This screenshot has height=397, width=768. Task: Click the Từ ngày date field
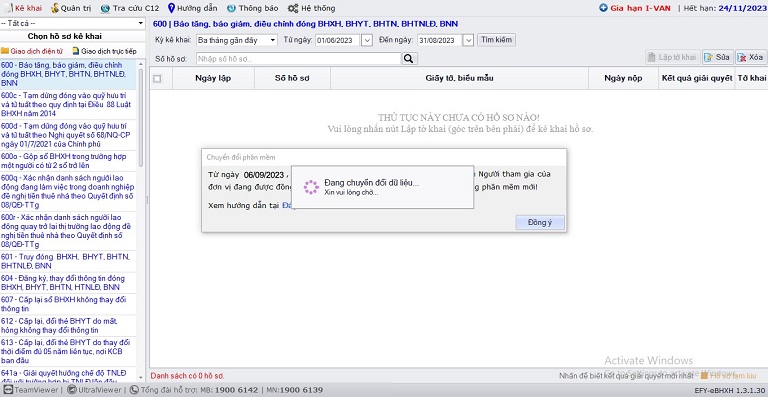(337, 40)
